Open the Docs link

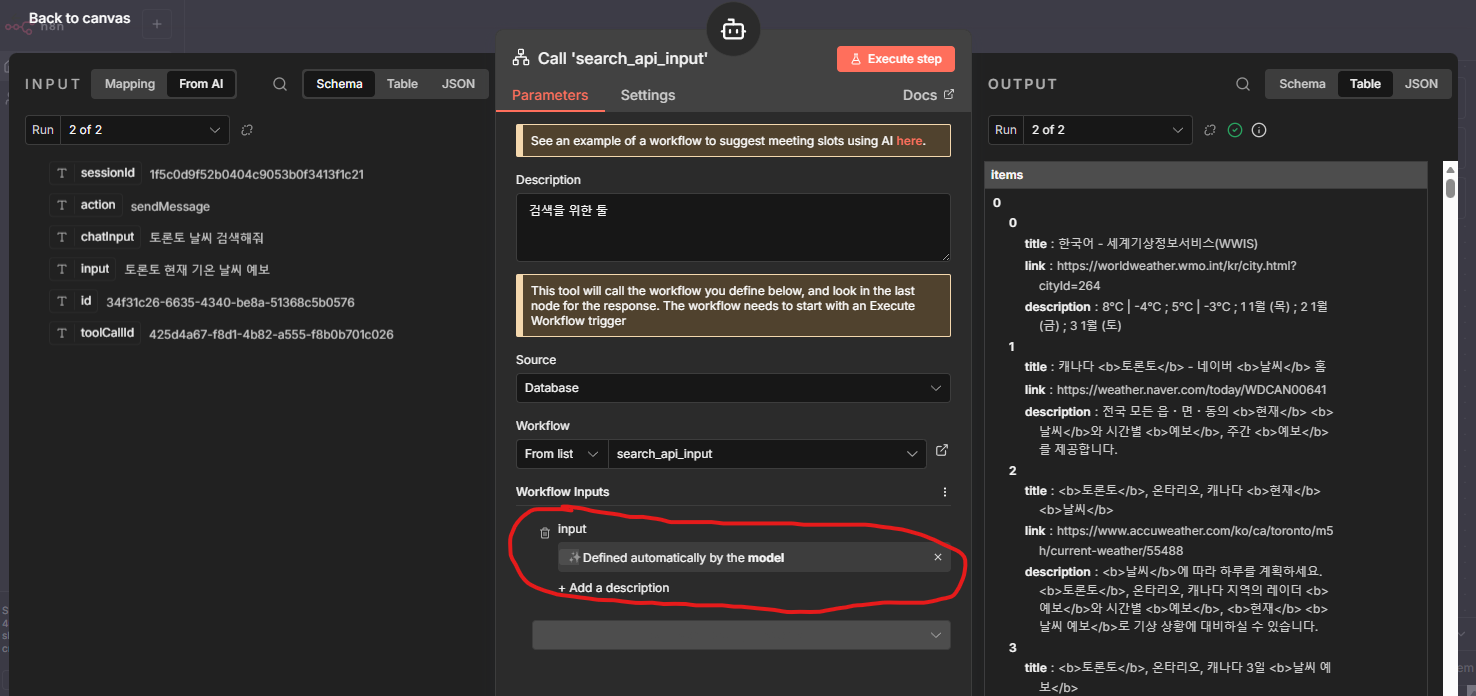pyautogui.click(x=928, y=95)
